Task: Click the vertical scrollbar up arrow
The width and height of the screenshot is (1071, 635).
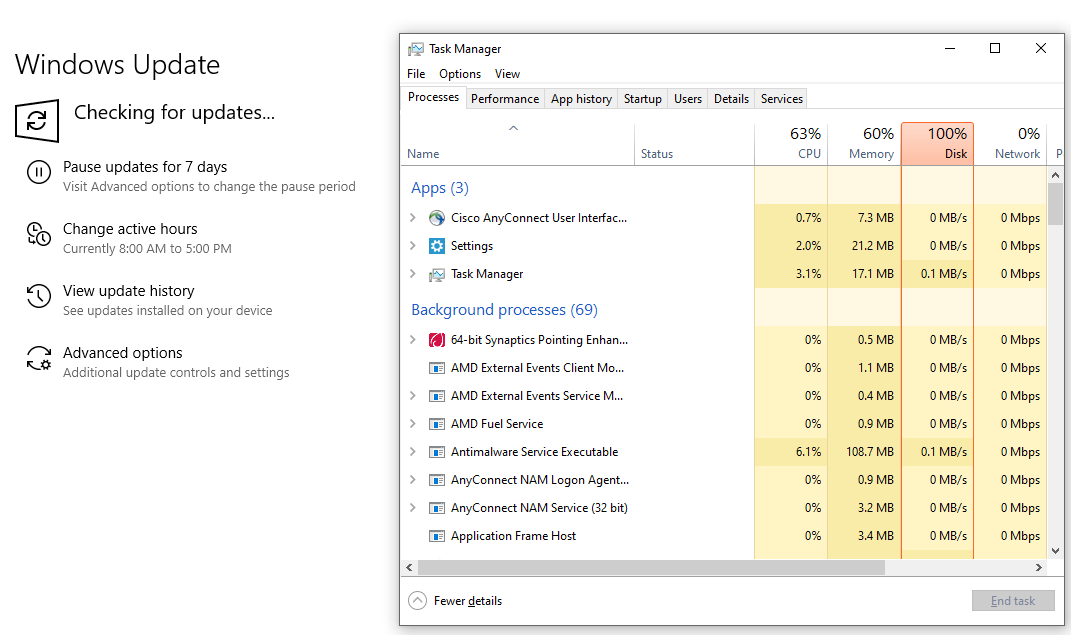Action: tap(1055, 175)
